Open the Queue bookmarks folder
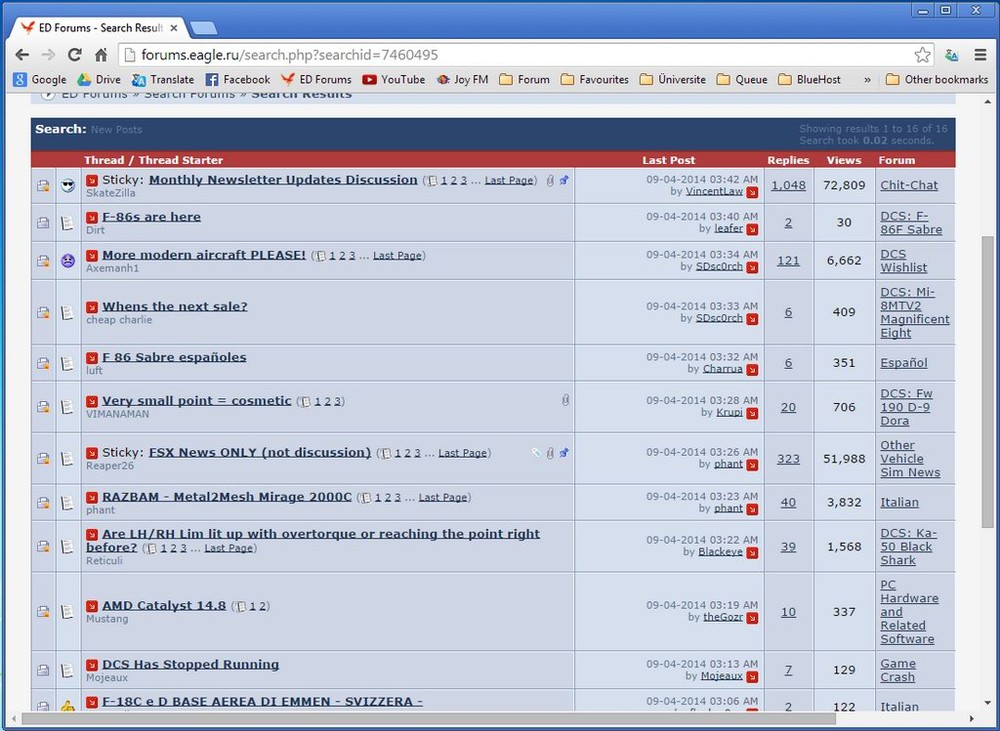Image resolution: width=1000 pixels, height=731 pixels. pyautogui.click(x=742, y=79)
